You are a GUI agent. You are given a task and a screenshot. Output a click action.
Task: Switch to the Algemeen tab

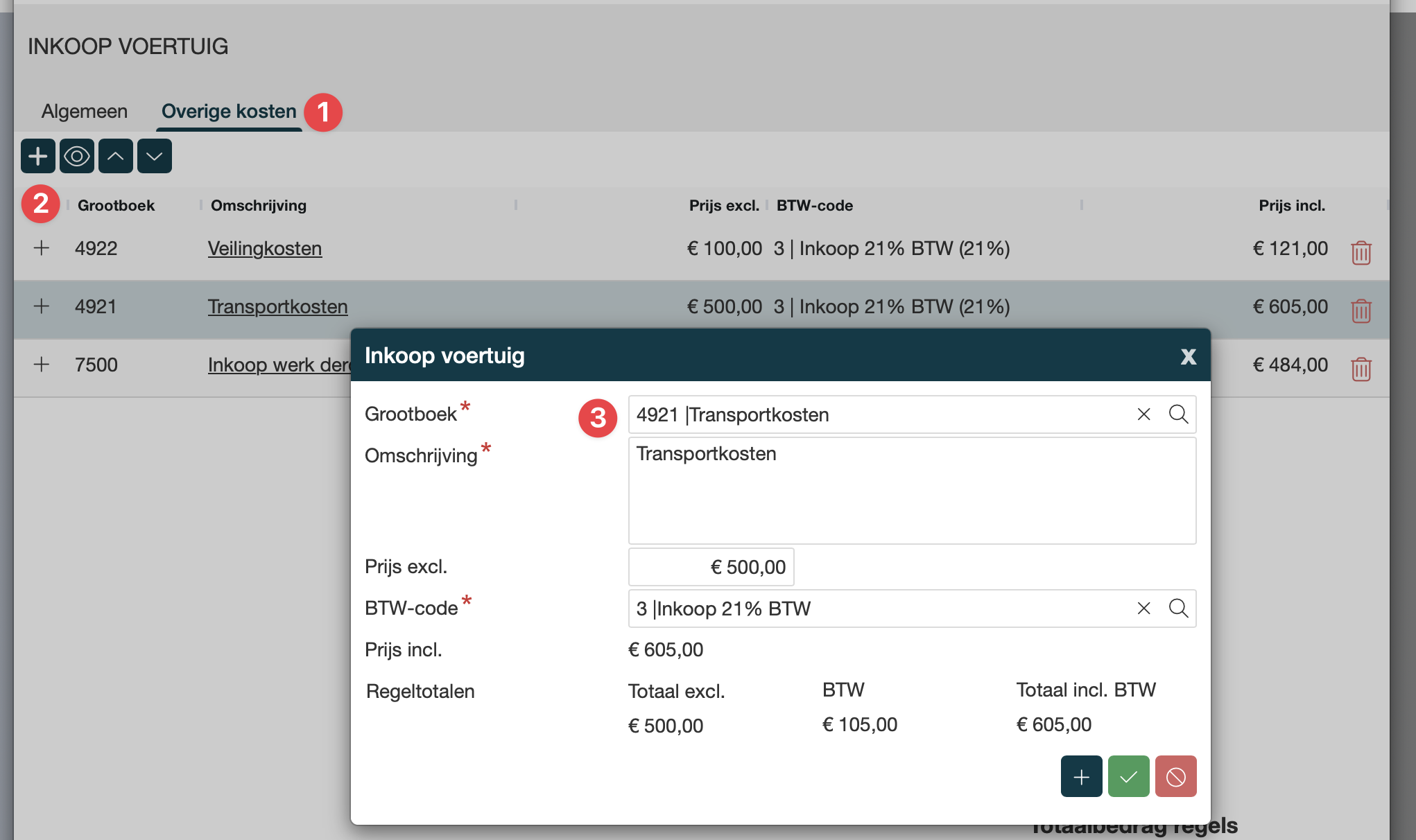85,112
